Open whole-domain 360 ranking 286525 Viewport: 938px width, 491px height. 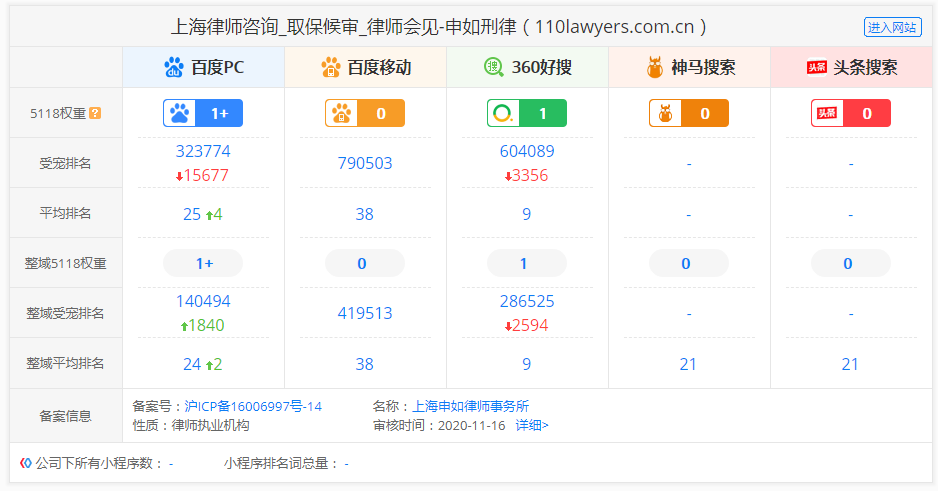click(527, 301)
